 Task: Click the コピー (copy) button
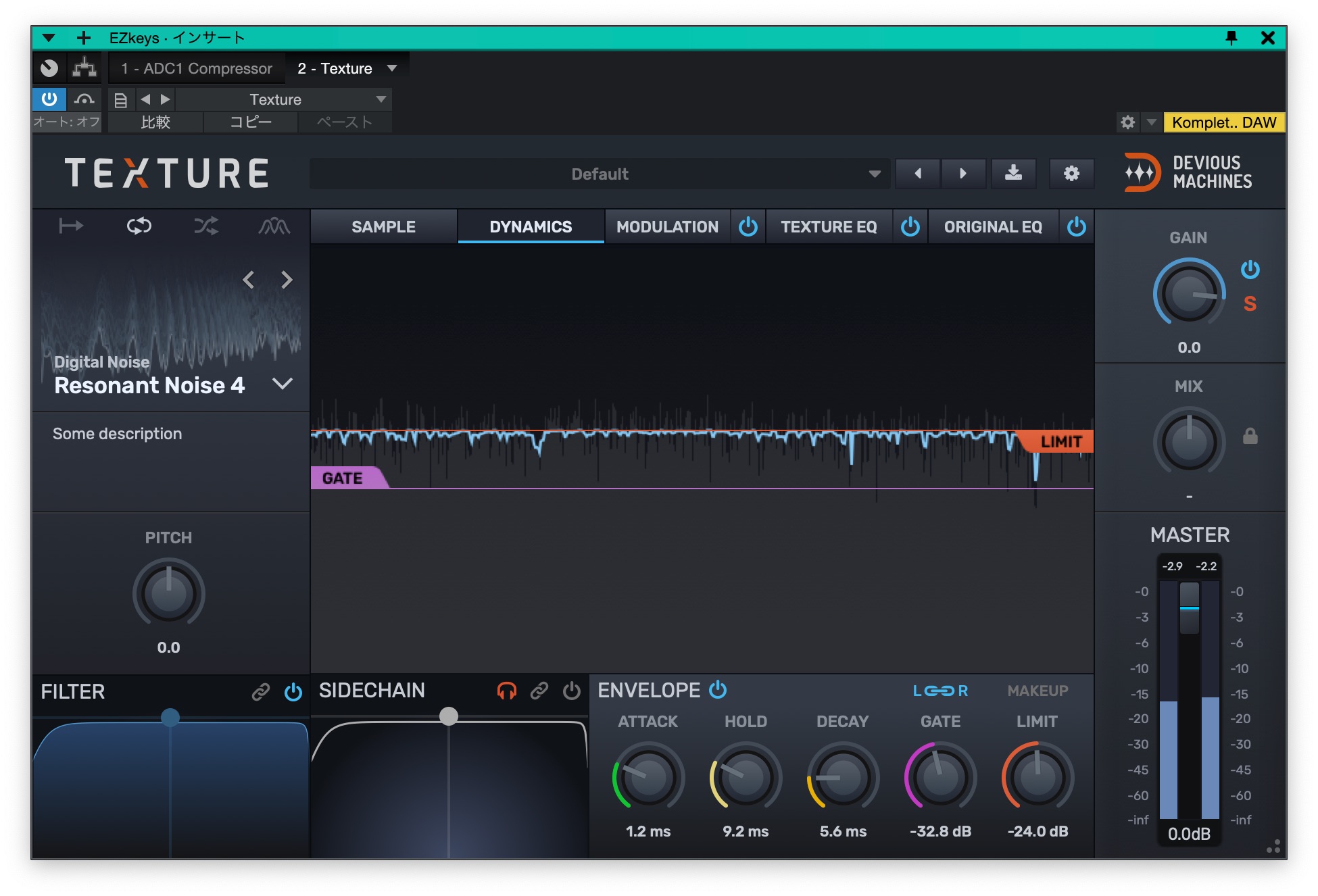click(x=250, y=122)
